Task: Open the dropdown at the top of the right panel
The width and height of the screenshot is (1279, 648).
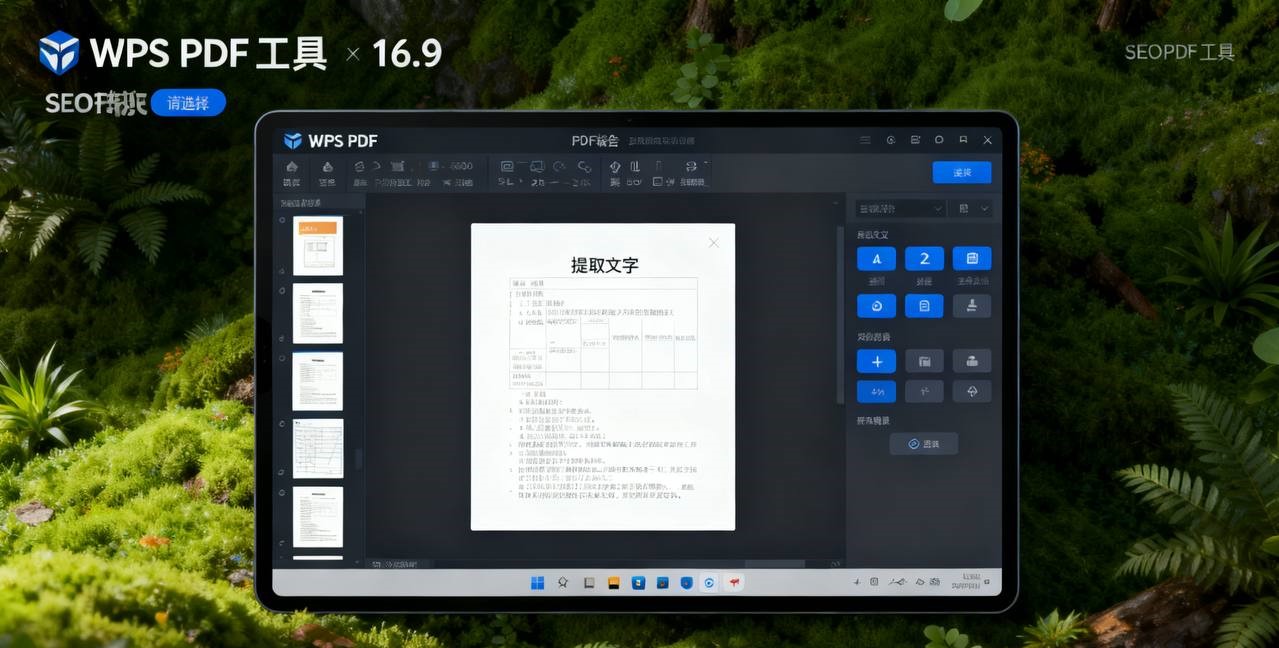Action: click(x=897, y=207)
